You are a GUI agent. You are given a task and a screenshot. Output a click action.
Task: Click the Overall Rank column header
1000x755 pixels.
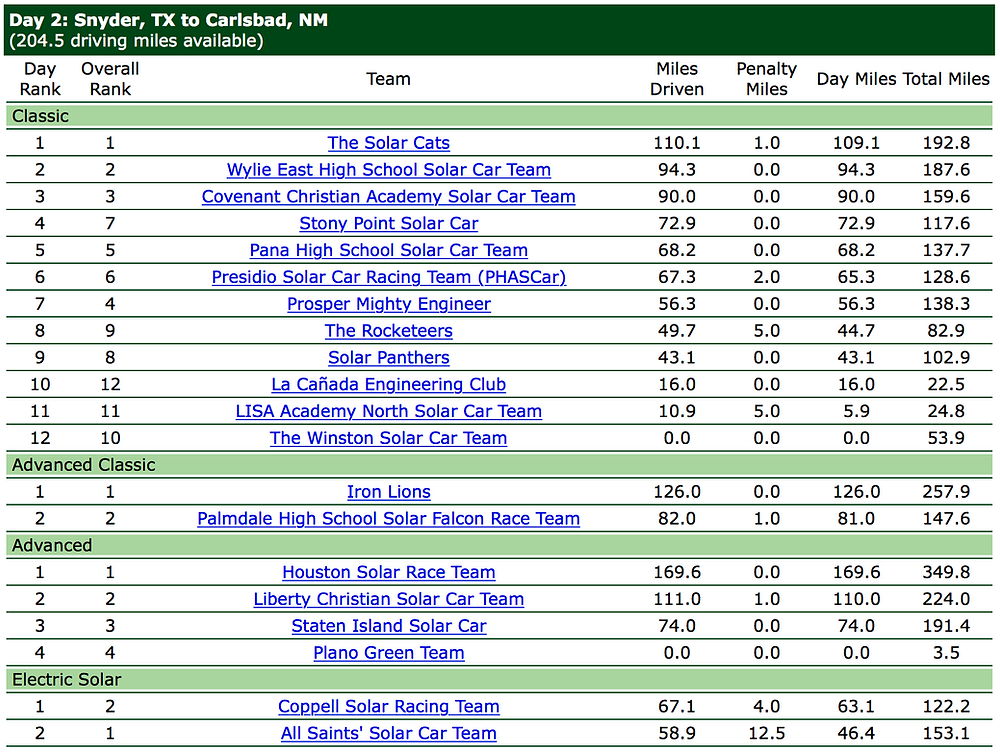tap(110, 79)
